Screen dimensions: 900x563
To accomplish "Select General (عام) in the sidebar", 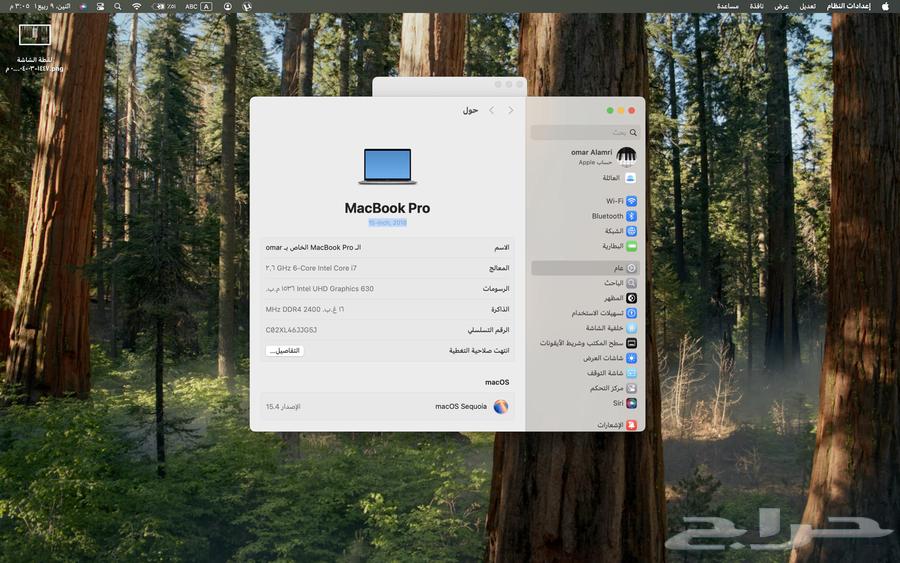I will click(585, 268).
